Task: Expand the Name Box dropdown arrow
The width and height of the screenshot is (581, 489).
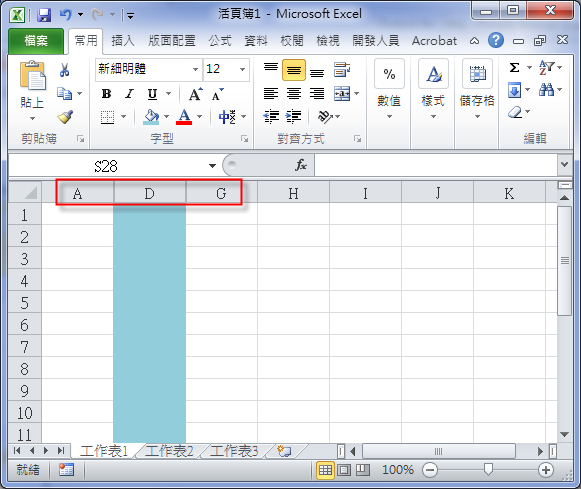Action: tap(212, 166)
